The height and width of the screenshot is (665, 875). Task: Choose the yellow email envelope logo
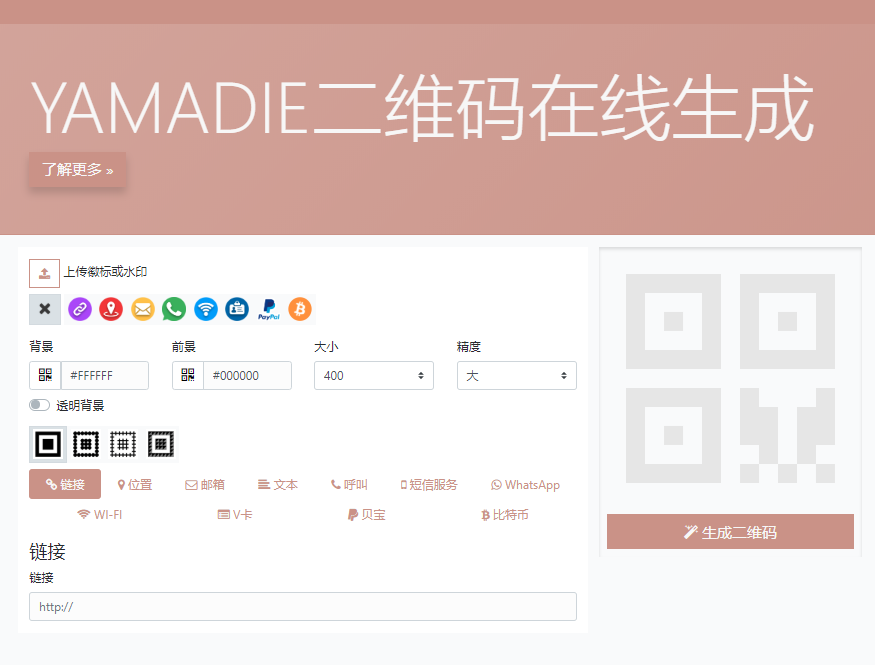143,309
